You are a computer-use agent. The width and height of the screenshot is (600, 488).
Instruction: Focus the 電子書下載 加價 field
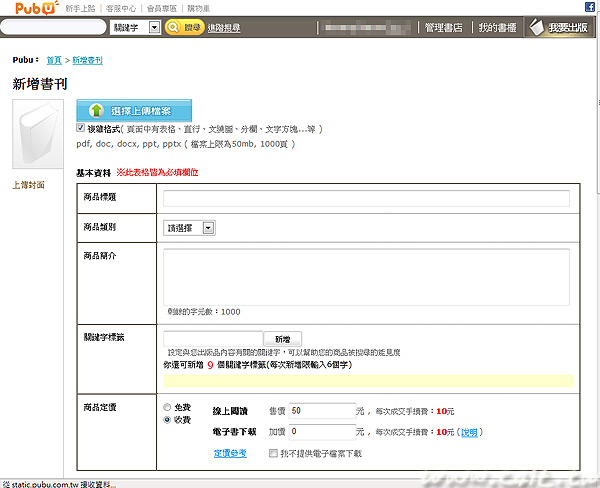(322, 432)
